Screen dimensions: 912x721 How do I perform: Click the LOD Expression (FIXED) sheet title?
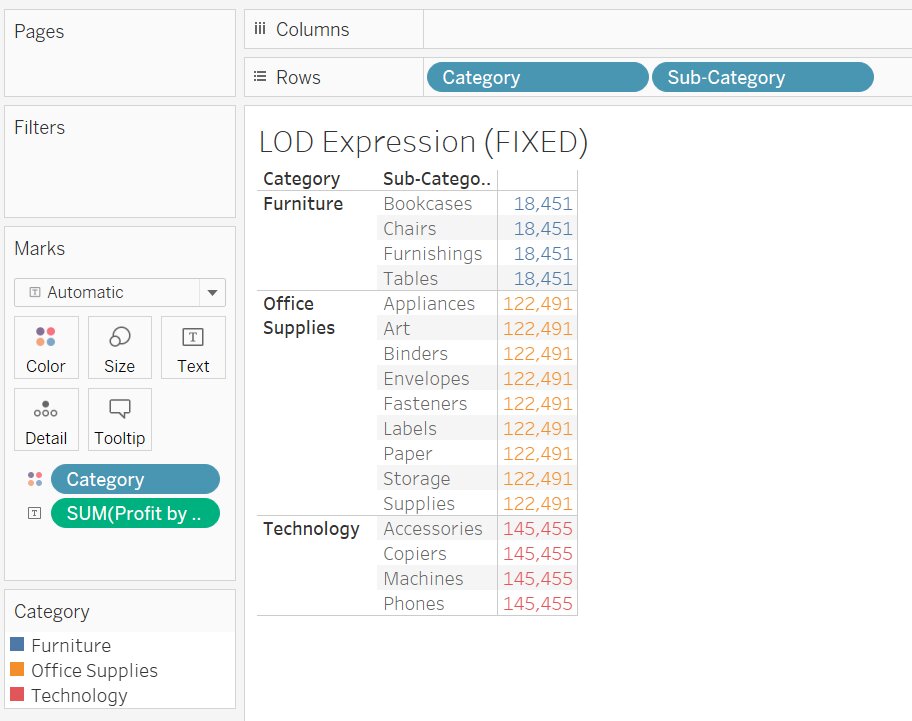coord(421,141)
